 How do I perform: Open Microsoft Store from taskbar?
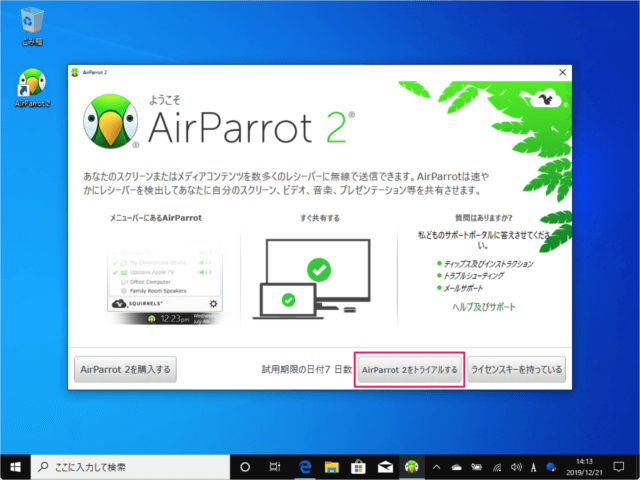(x=358, y=467)
